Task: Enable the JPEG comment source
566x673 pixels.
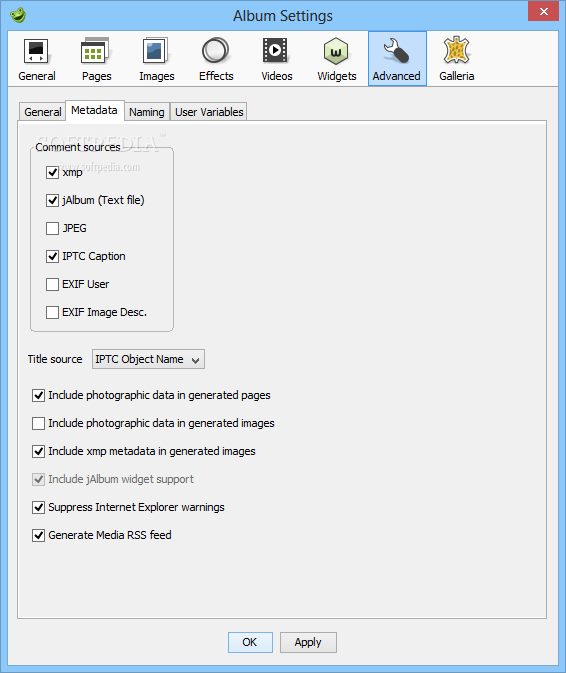Action: coord(52,228)
